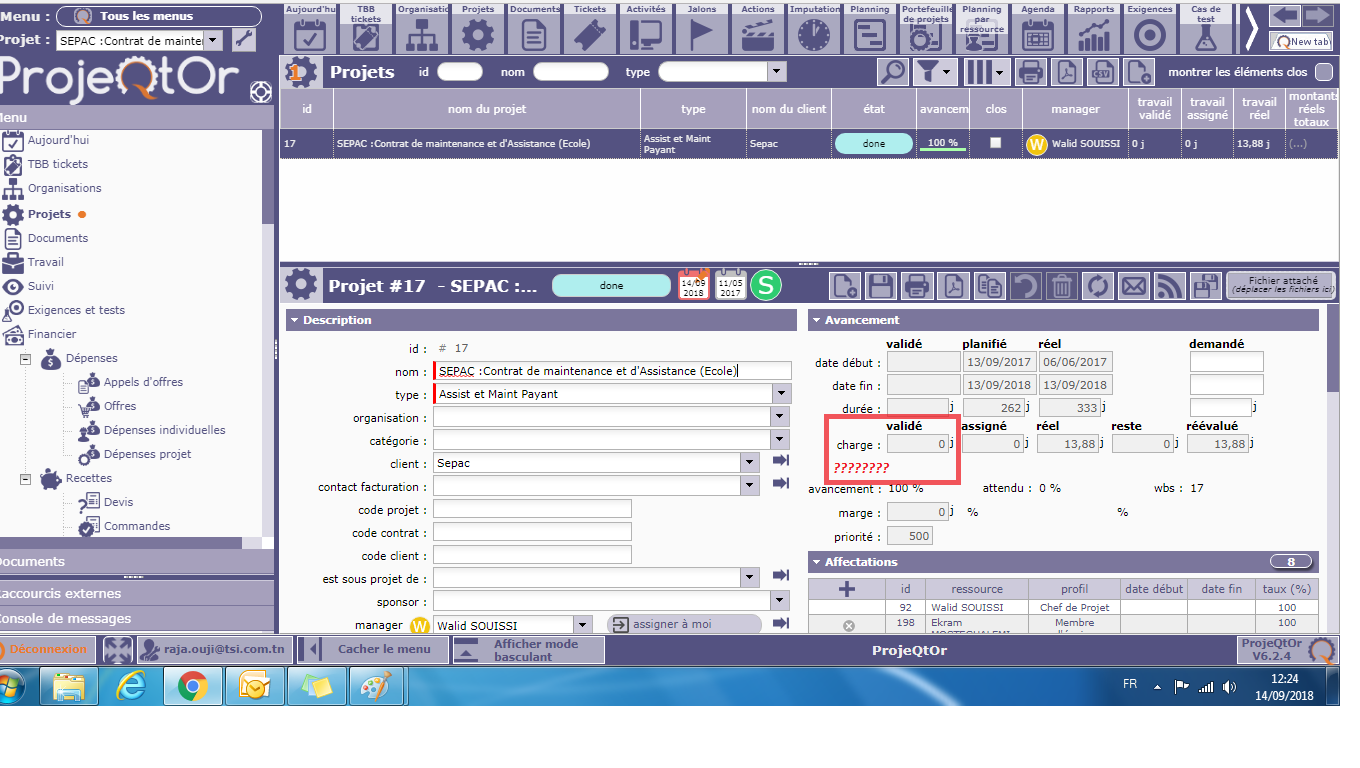
Task: Expand the type dropdown in Description
Action: coord(781,394)
